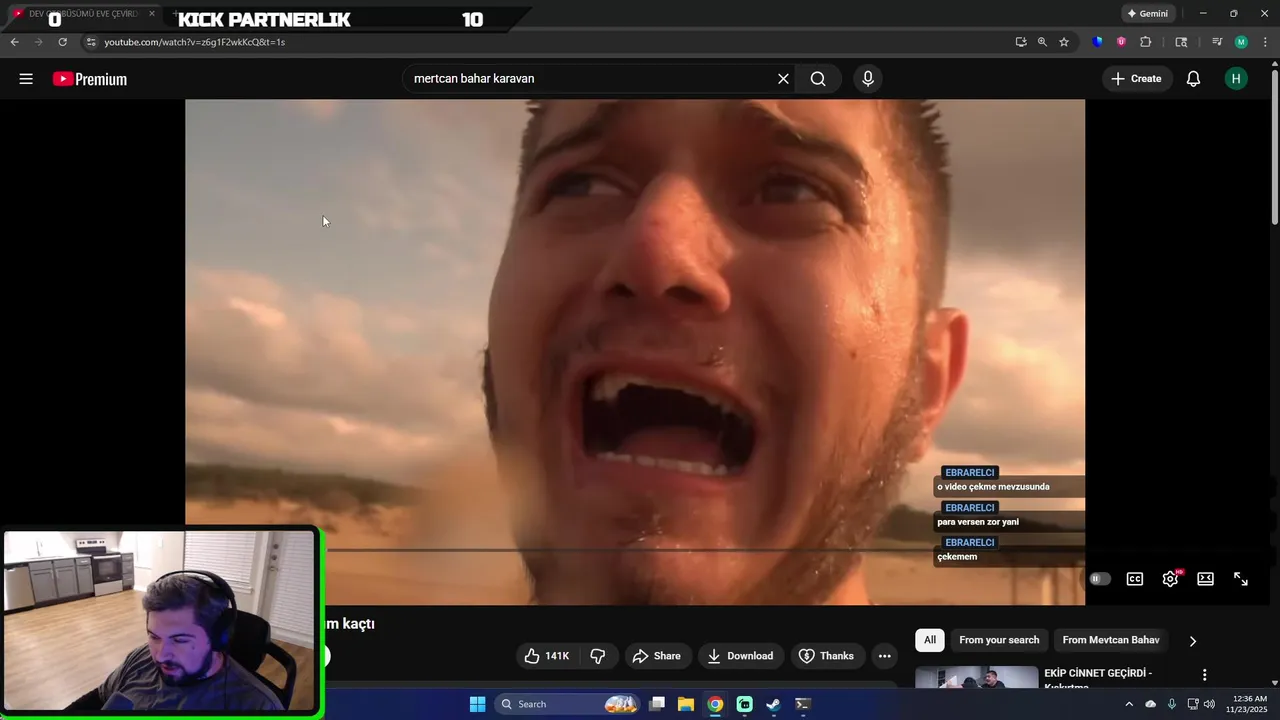Go back in browser
Viewport: 1280px width, 720px height.
point(14,42)
